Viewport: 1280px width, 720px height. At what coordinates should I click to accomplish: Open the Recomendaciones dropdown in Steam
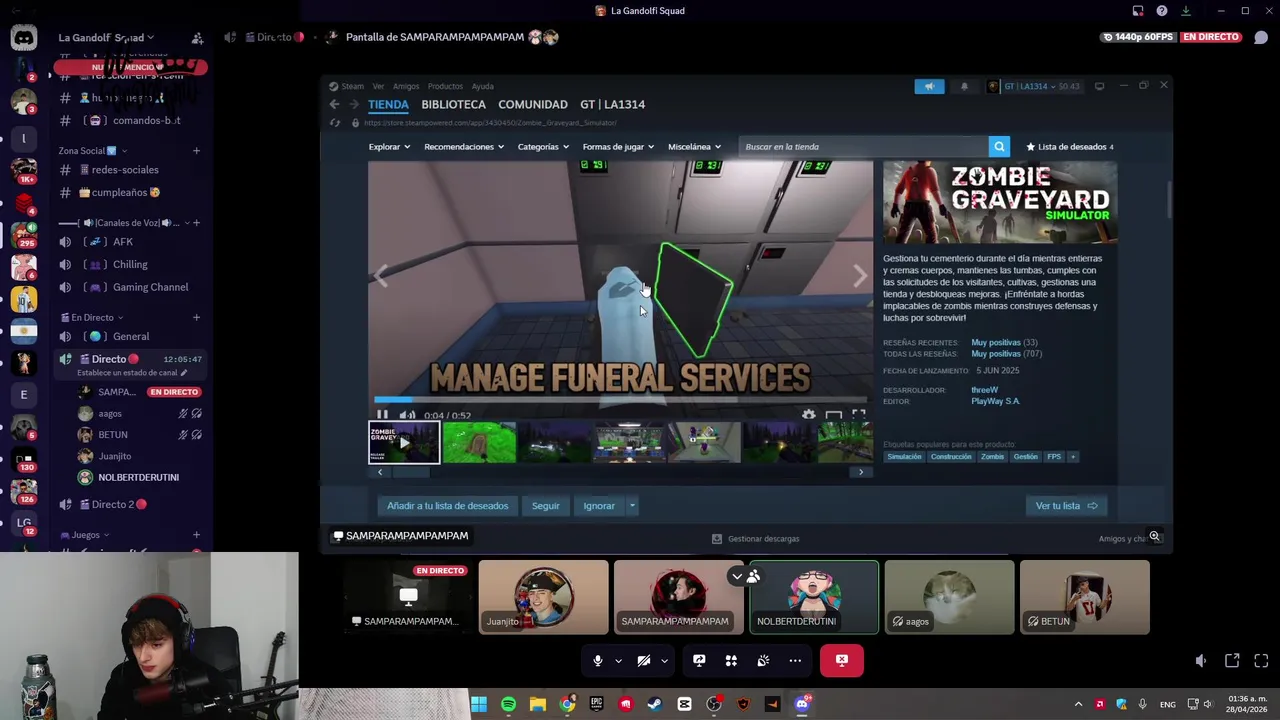[464, 147]
